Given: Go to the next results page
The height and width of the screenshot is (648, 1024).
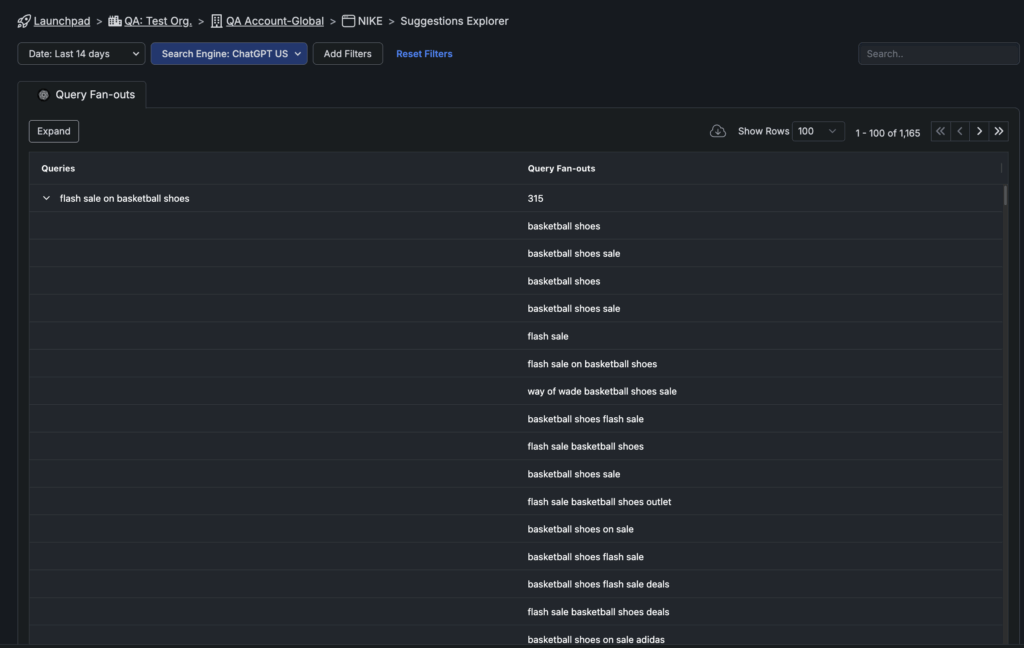Looking at the screenshot, I should (979, 131).
